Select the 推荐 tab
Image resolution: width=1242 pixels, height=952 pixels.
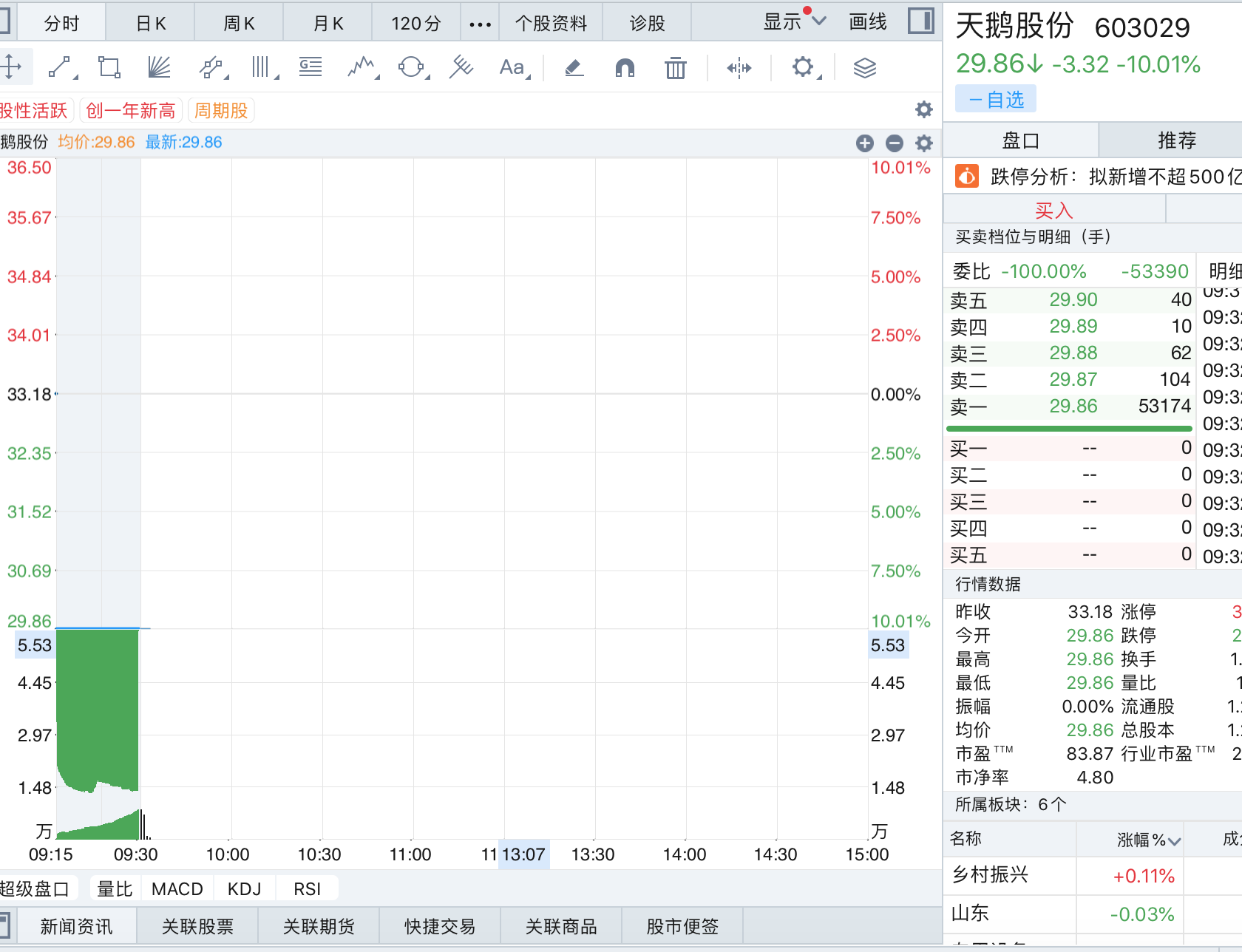[x=1176, y=140]
